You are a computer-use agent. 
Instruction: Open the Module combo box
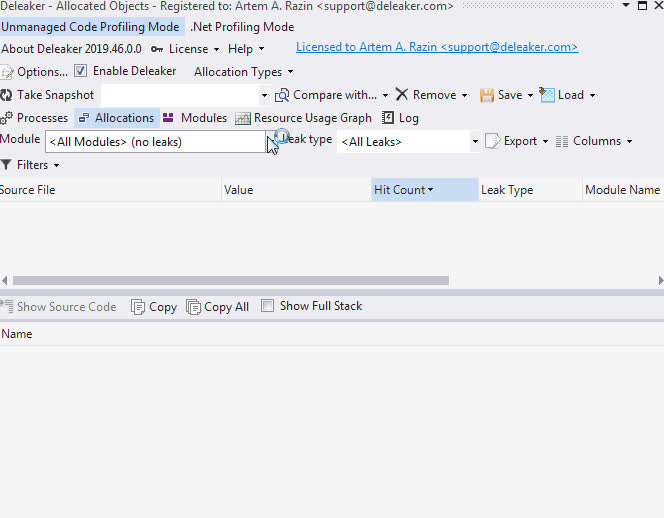click(x=155, y=141)
